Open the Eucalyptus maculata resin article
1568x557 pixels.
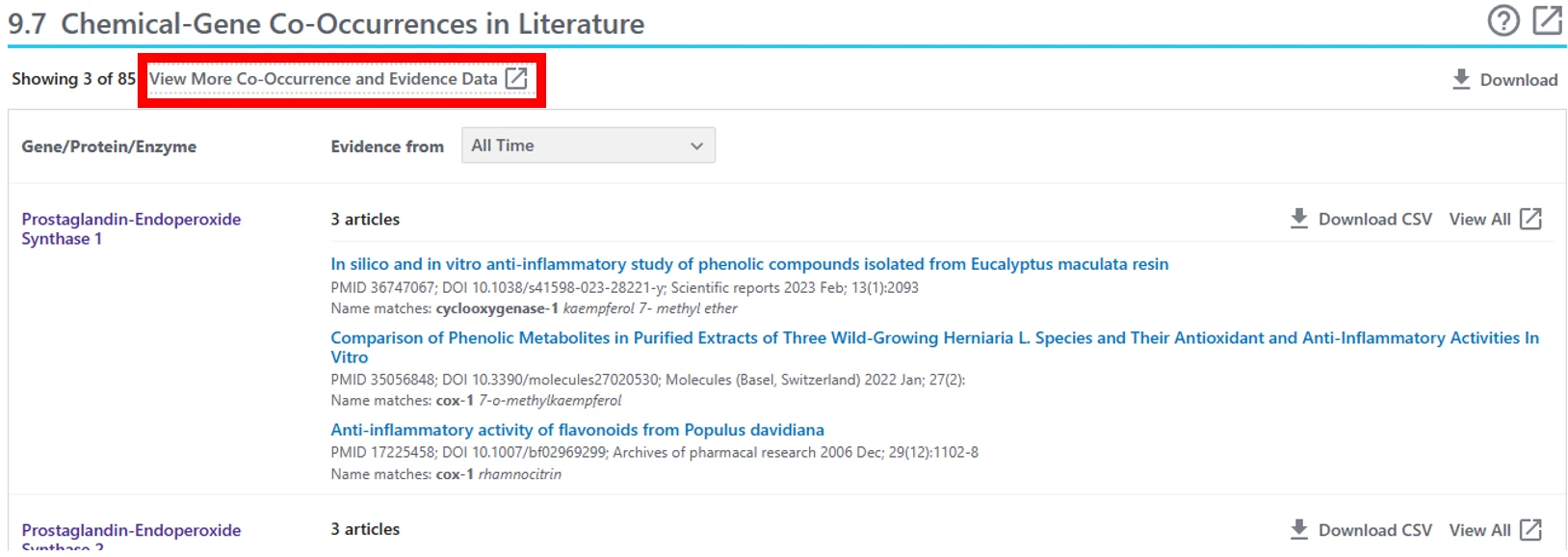pyautogui.click(x=749, y=264)
